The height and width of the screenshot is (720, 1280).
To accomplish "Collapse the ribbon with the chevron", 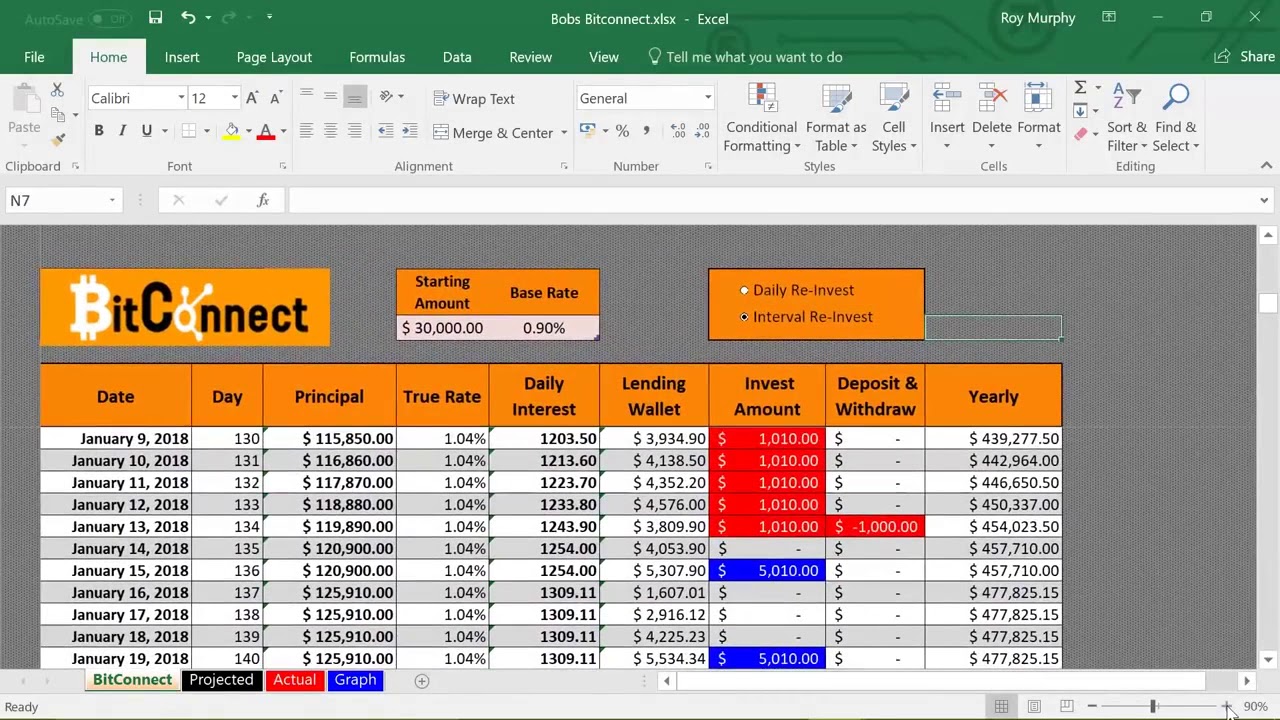I will [1266, 166].
